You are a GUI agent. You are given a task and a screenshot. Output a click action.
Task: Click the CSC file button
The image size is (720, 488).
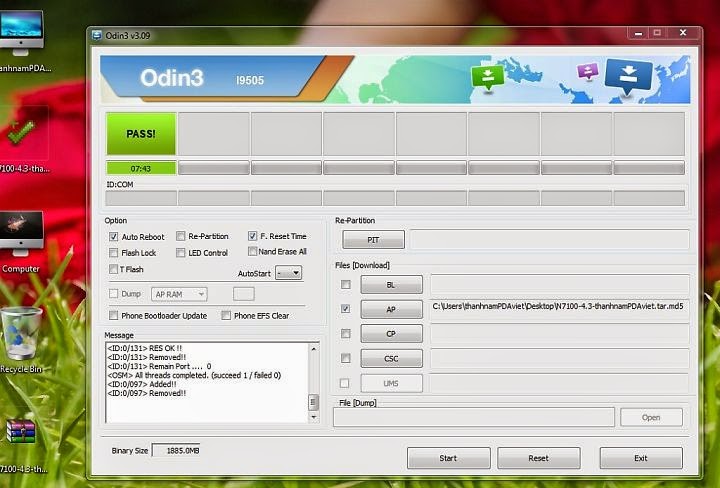pos(391,359)
